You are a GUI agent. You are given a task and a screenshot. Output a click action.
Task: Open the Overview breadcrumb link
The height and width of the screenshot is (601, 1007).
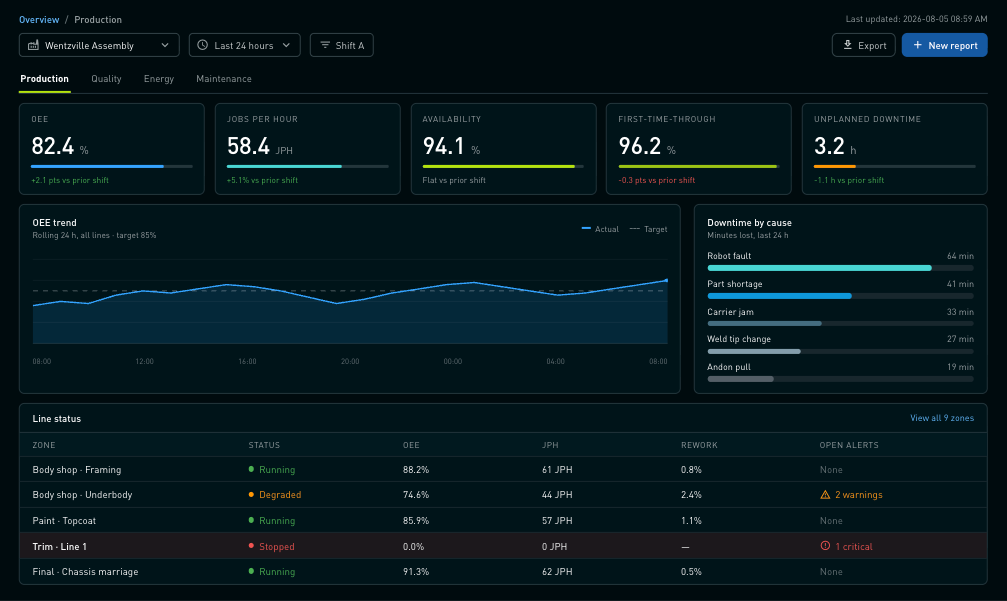coord(39,20)
